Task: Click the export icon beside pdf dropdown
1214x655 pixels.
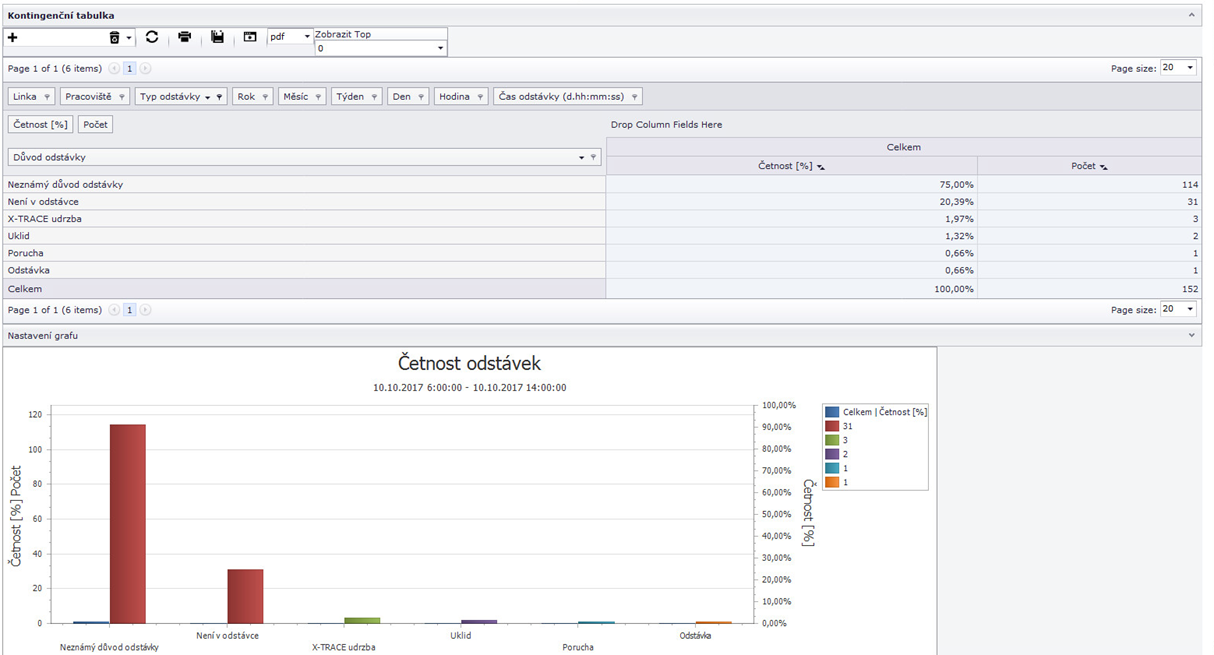Action: pyautogui.click(x=250, y=37)
